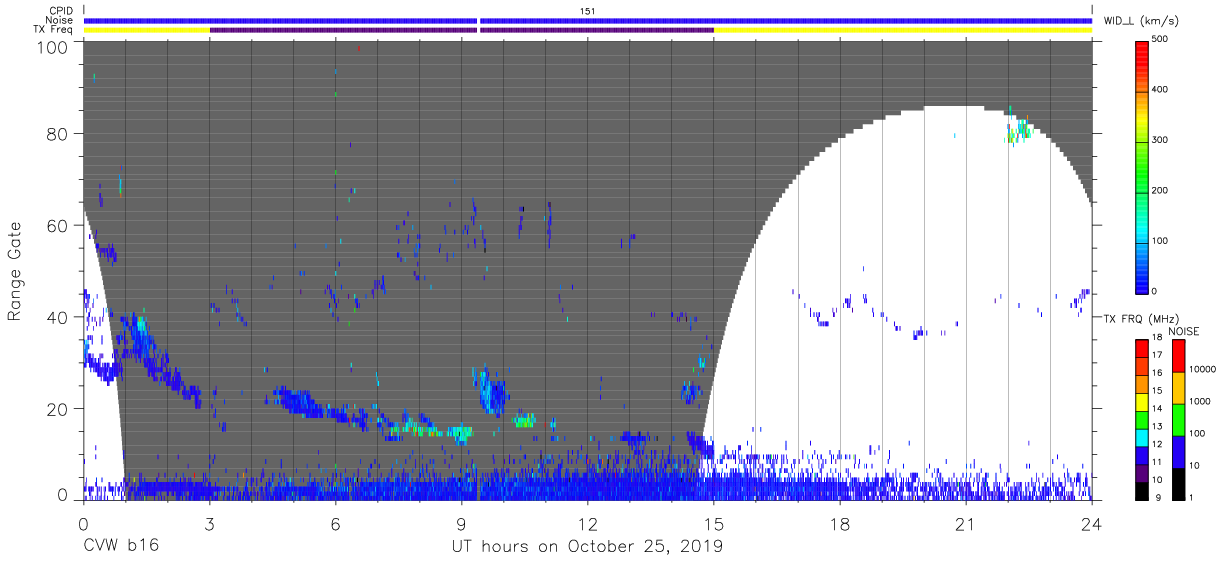Click the purple 3-15 UT TX Freq strip segment

461,30
